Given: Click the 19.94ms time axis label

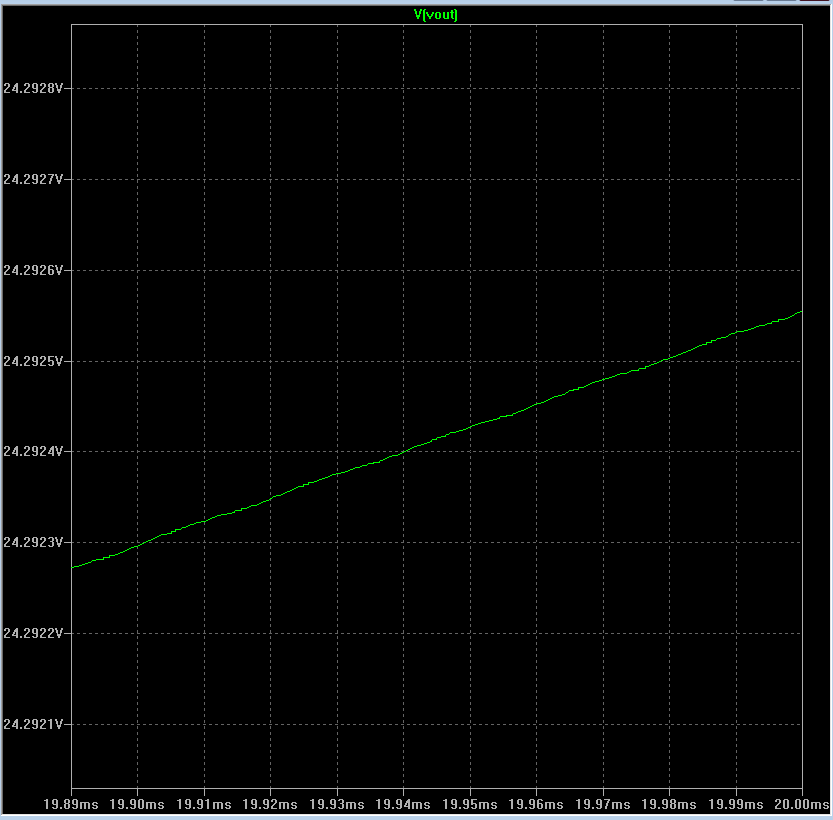Looking at the screenshot, I should pyautogui.click(x=403, y=805).
